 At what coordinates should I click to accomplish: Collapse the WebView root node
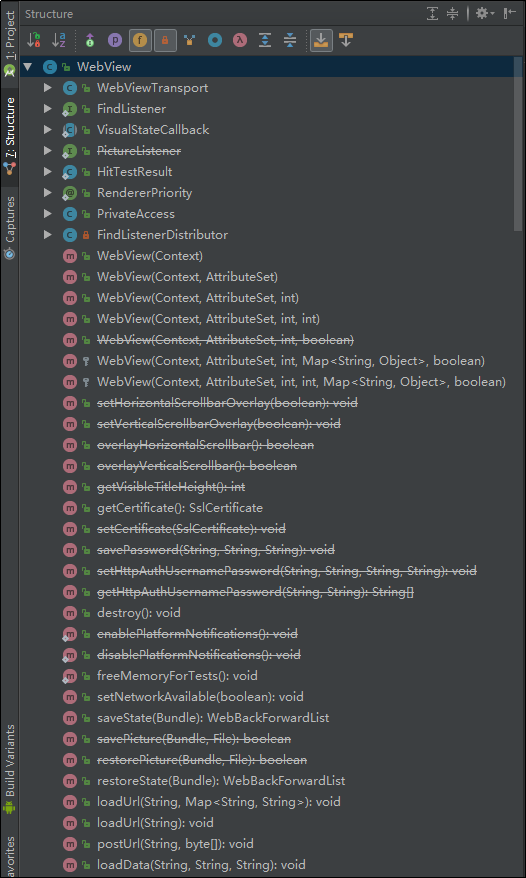[27, 67]
